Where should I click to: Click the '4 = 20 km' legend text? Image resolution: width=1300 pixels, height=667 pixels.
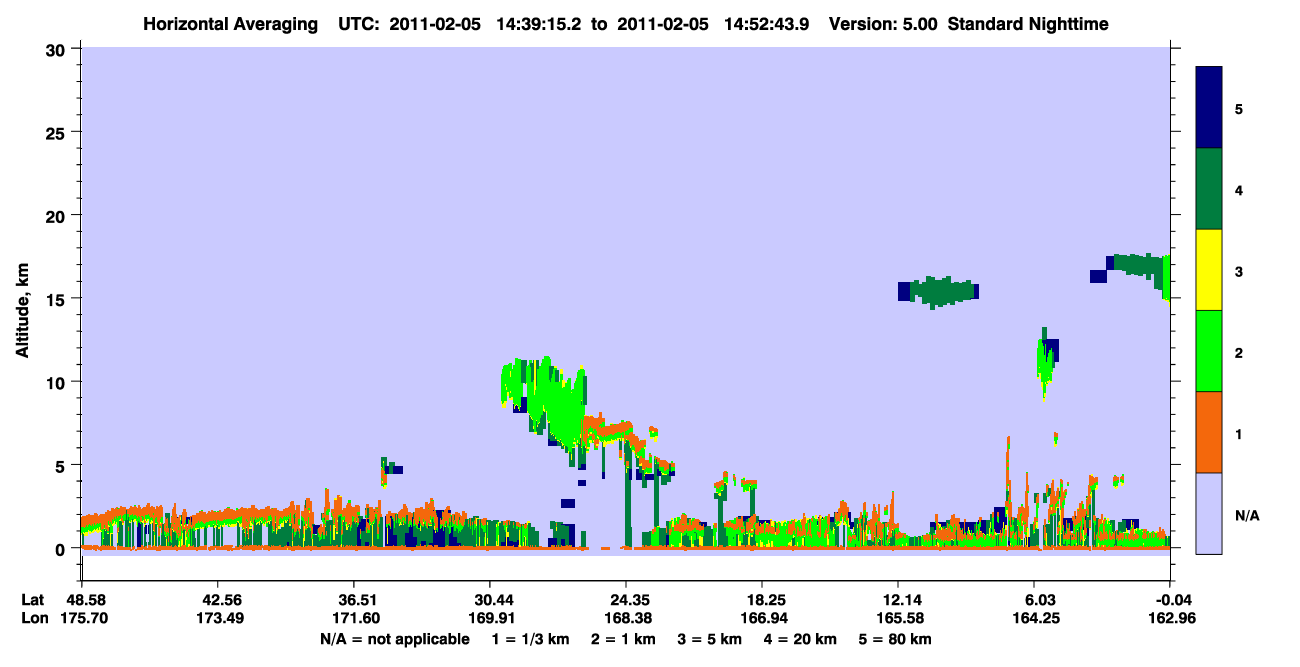(x=800, y=639)
